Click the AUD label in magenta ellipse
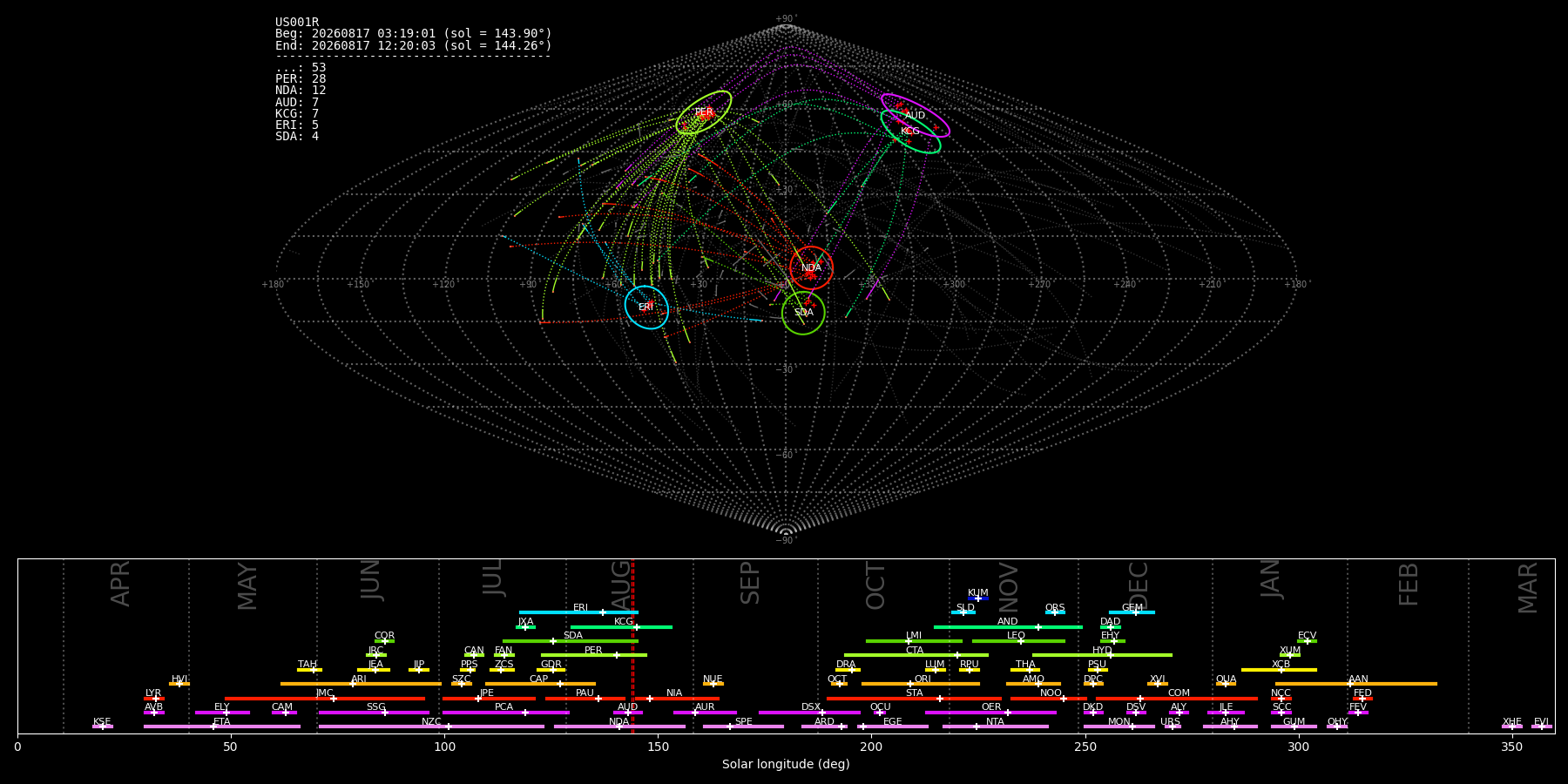Screen dimensions: 1568x784 coord(915,115)
